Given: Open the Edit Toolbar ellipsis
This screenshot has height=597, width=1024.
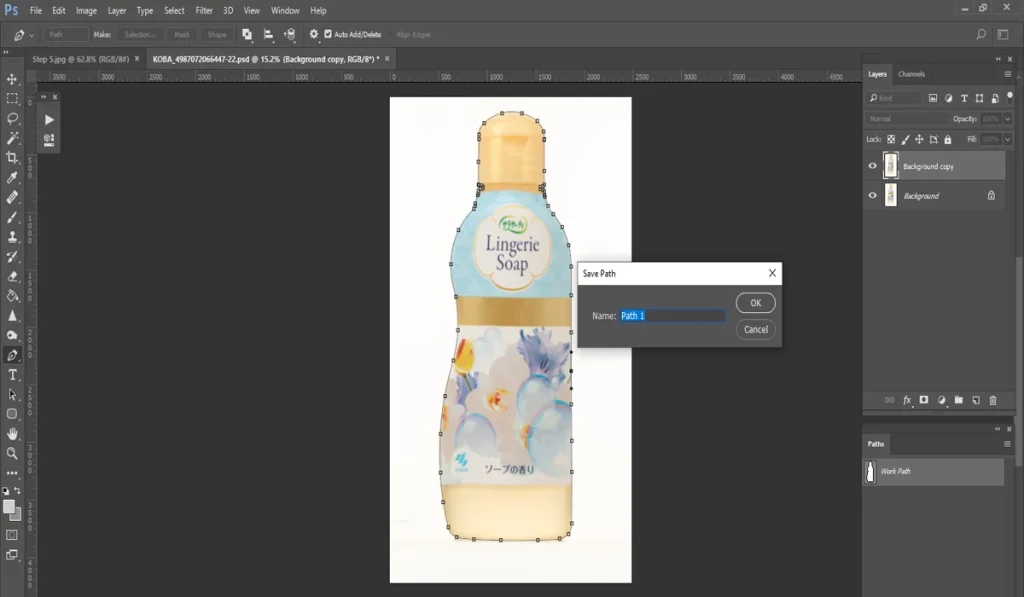Looking at the screenshot, I should (x=12, y=473).
